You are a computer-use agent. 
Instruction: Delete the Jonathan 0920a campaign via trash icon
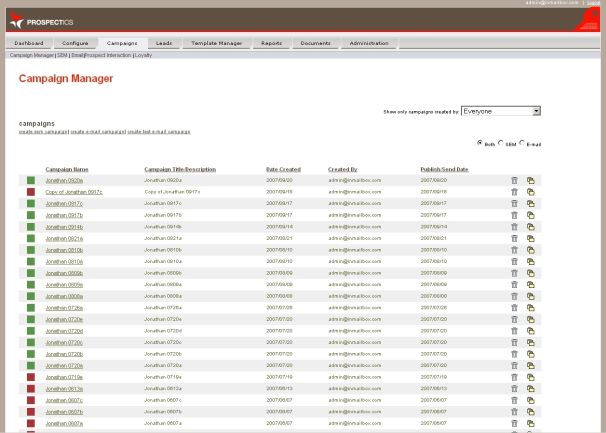click(514, 180)
